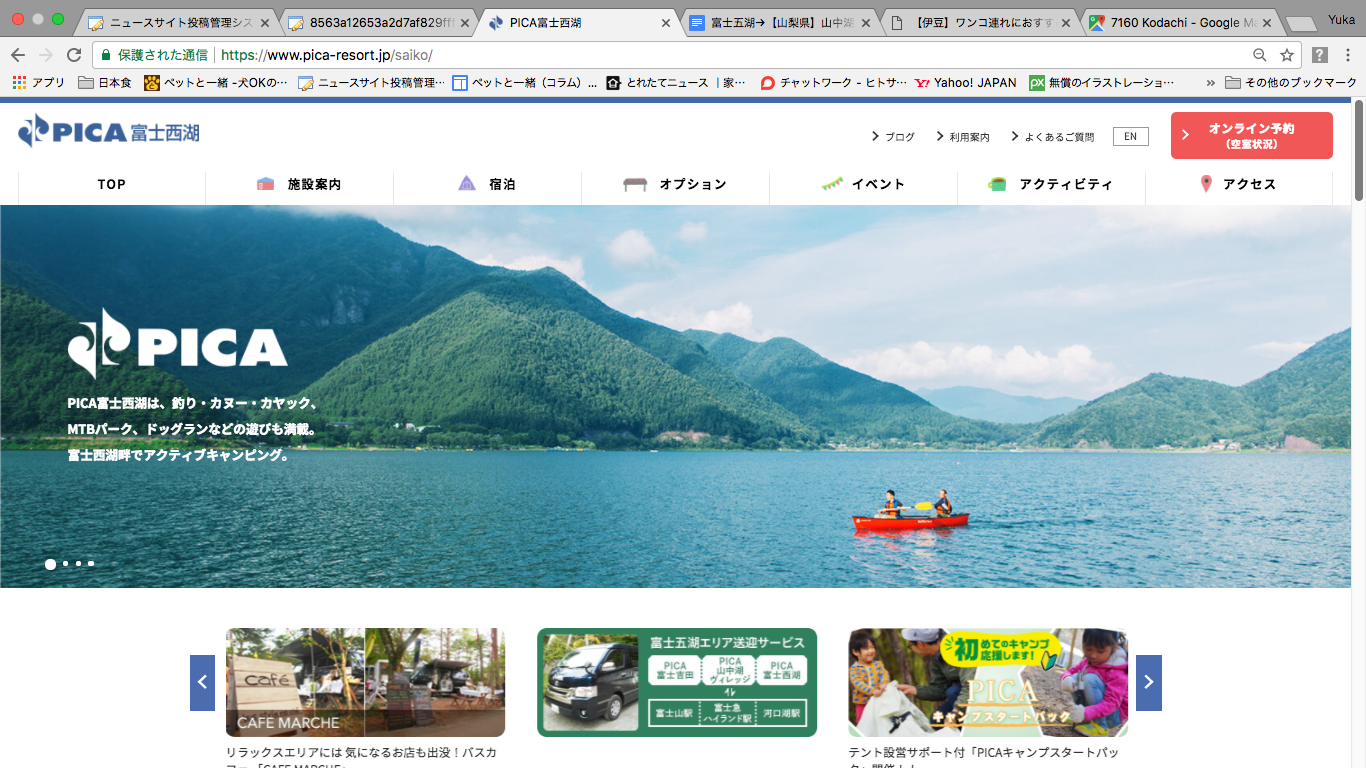
Task: Click the question mark extension icon
Action: (x=1320, y=55)
